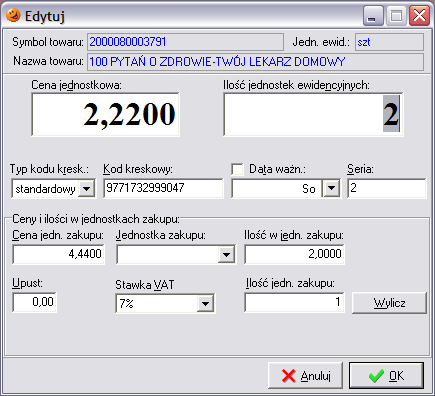Click the Stawka VAT label
Image resolution: width=435 pixels, height=396 pixels.
145,285
